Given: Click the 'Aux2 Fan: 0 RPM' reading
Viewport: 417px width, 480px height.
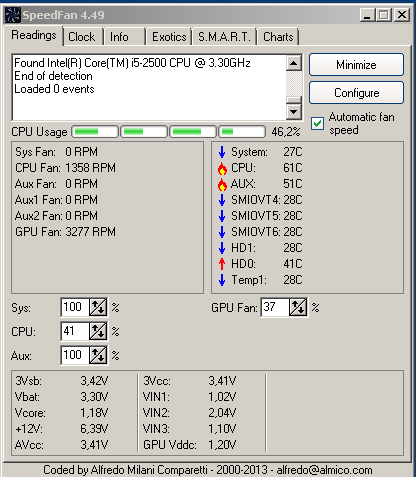Looking at the screenshot, I should tap(56, 216).
